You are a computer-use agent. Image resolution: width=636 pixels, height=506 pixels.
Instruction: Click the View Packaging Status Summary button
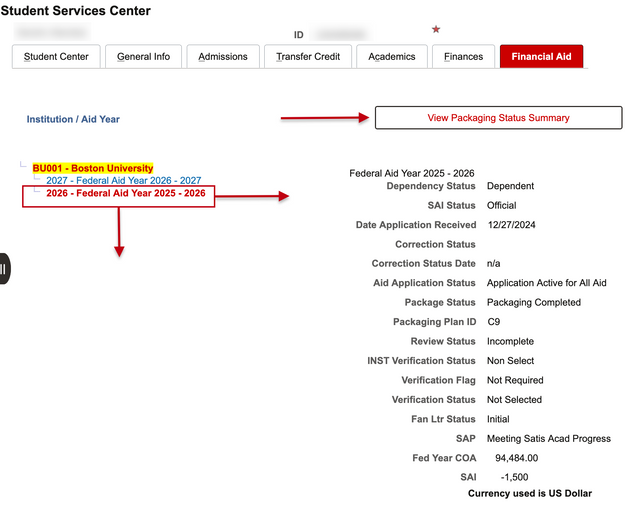[x=498, y=118]
